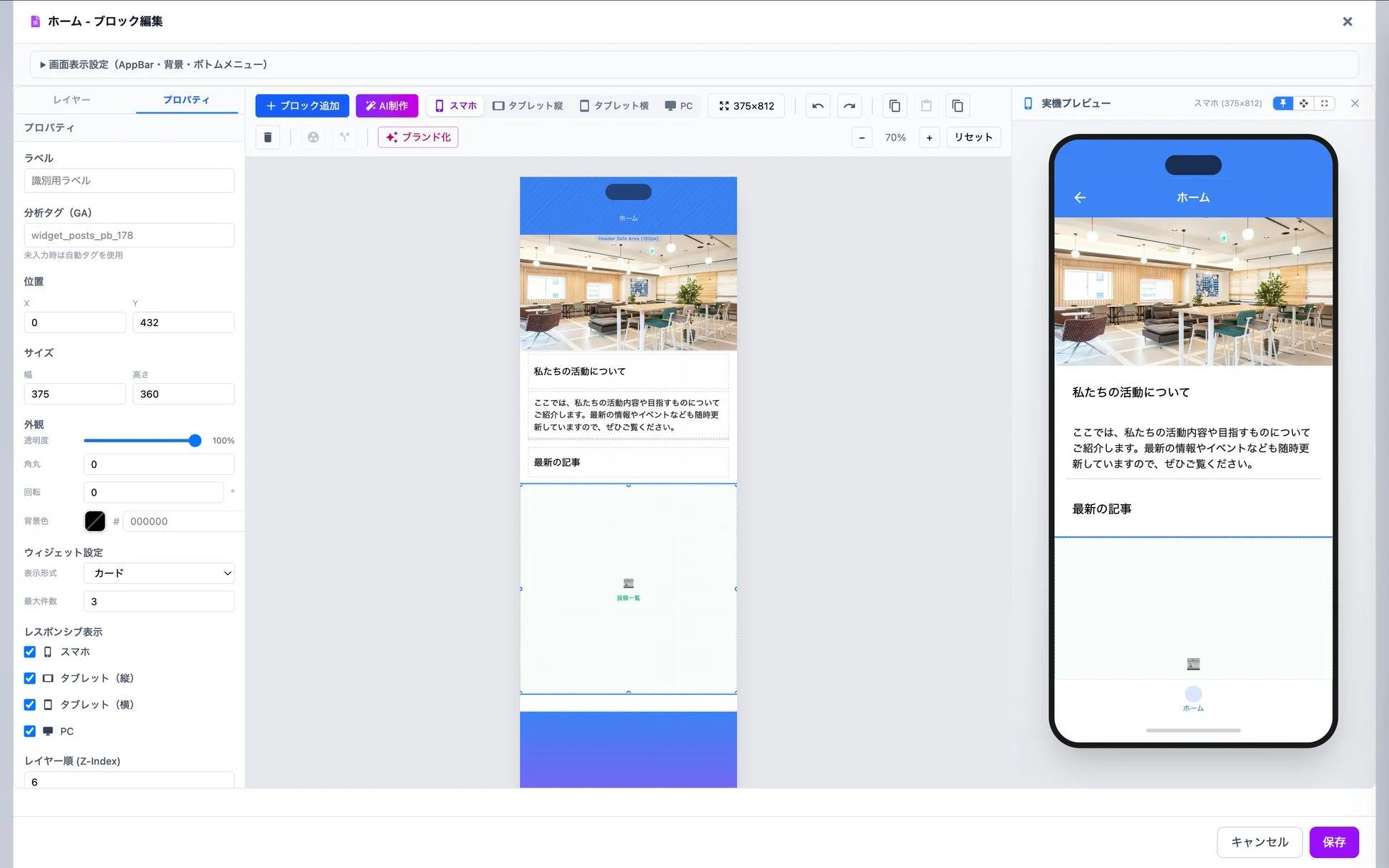The image size is (1389, 868).
Task: Click the phone icon beside 実機プレビュー
Action: click(1028, 103)
